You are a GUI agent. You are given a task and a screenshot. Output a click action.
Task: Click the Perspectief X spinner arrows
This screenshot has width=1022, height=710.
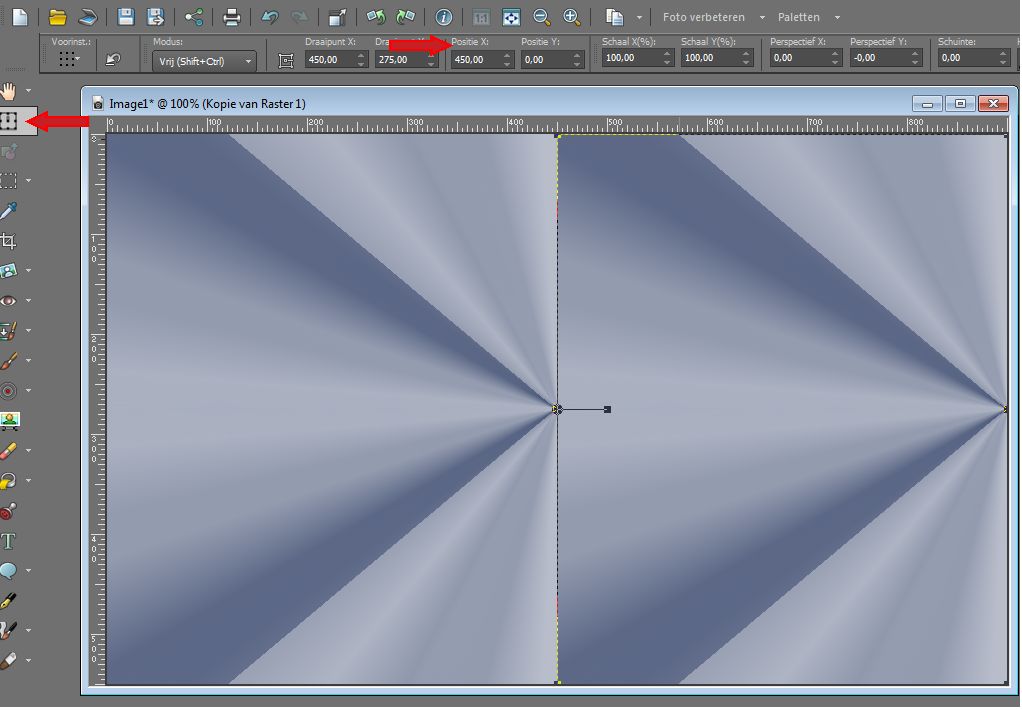[836, 58]
